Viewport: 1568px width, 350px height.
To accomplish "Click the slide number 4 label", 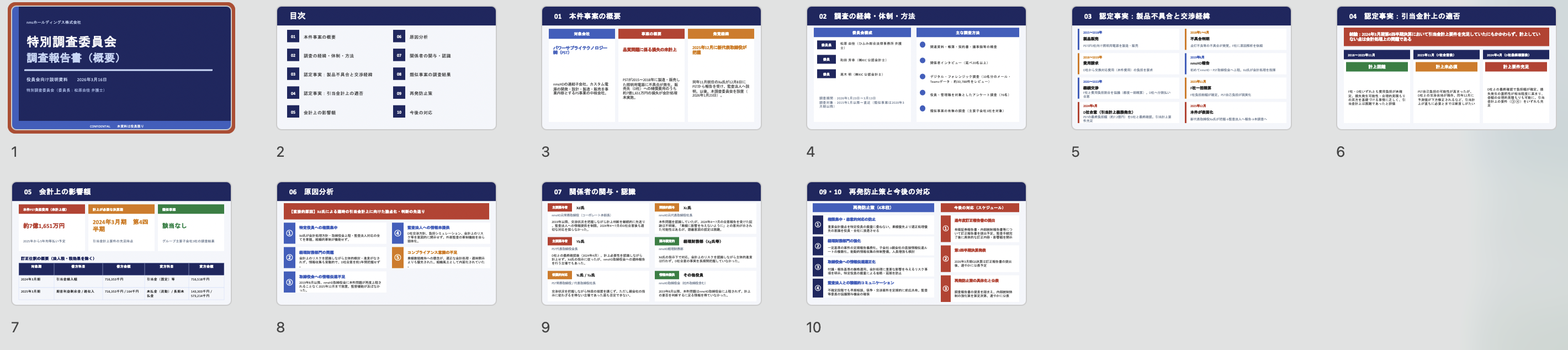I will [810, 152].
